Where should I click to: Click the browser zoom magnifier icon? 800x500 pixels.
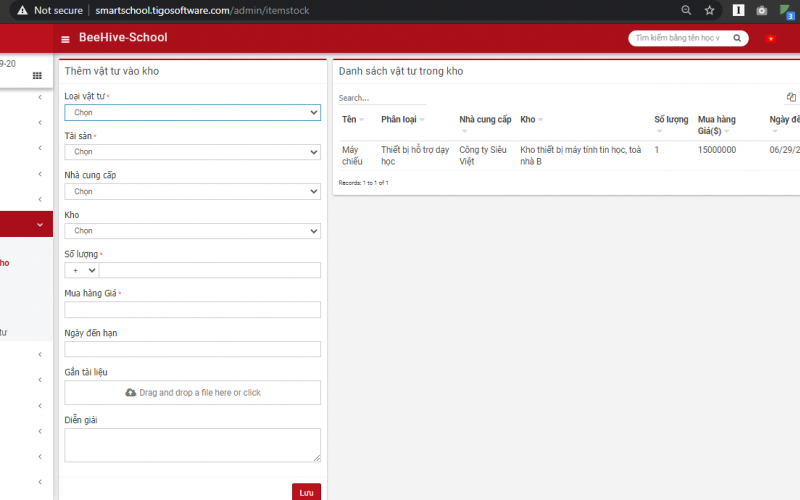pos(686,10)
